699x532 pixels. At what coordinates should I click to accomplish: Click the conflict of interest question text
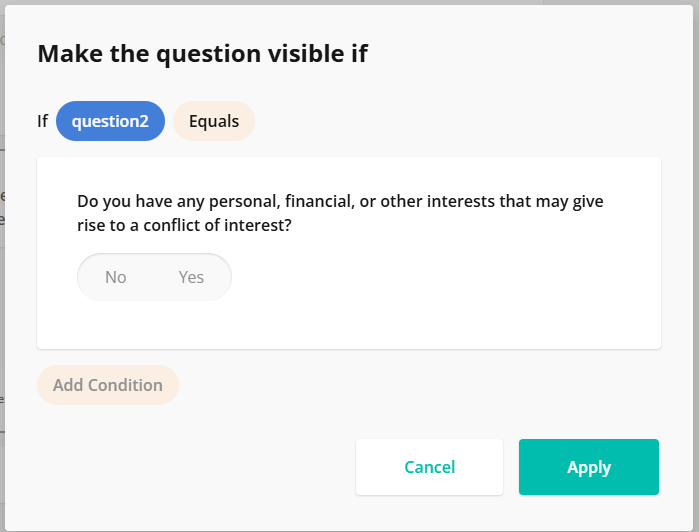pos(340,202)
